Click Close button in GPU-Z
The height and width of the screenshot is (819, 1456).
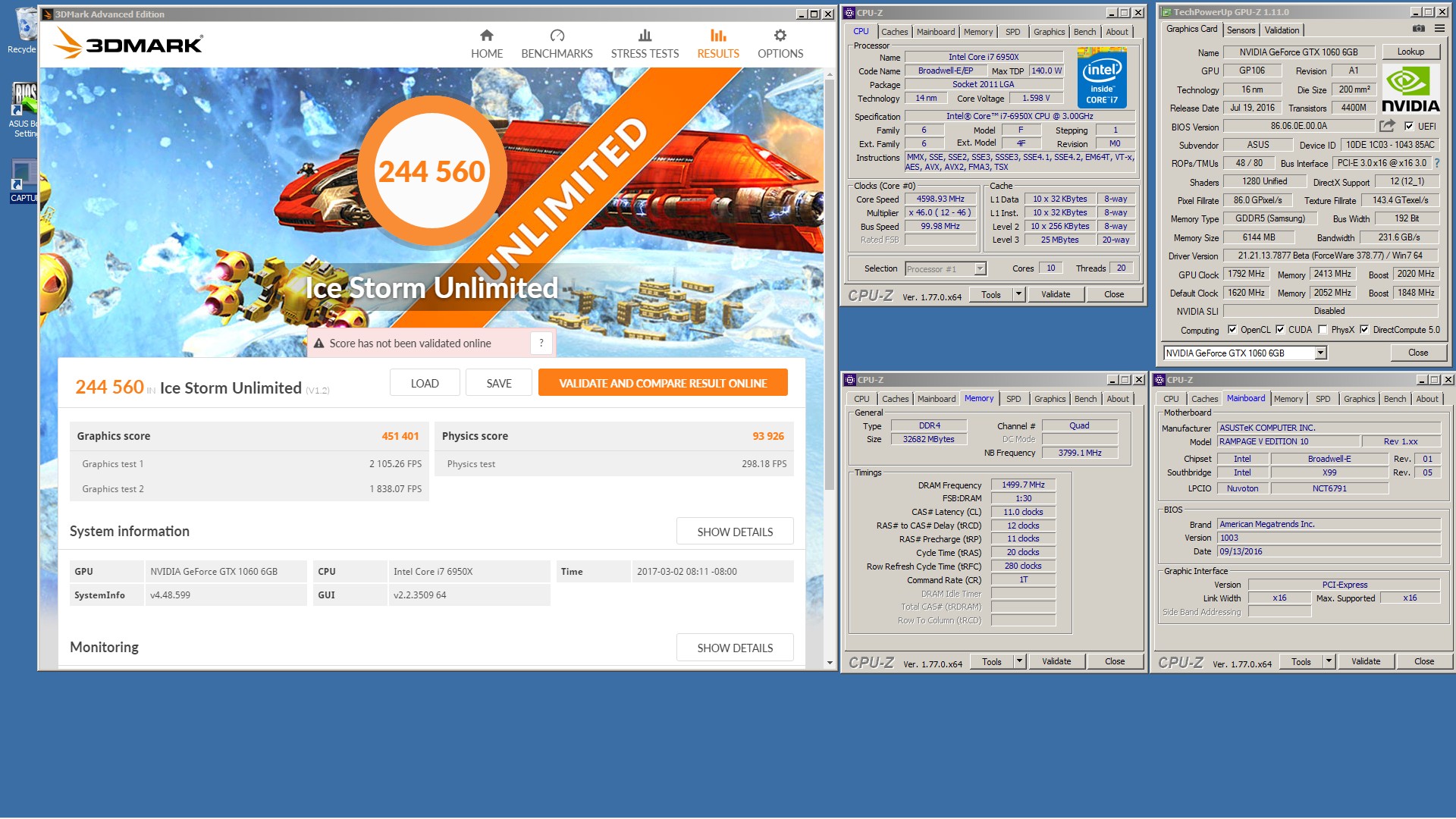point(1418,353)
